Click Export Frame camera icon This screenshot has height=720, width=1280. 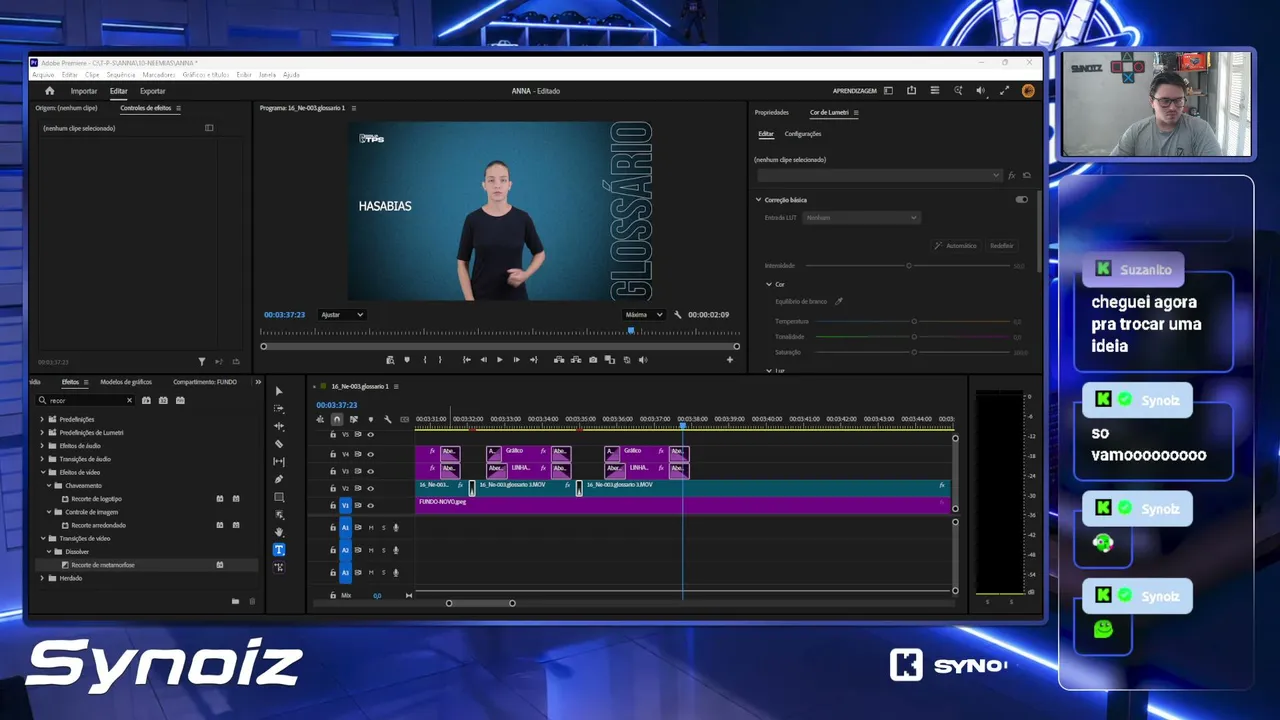pos(593,360)
